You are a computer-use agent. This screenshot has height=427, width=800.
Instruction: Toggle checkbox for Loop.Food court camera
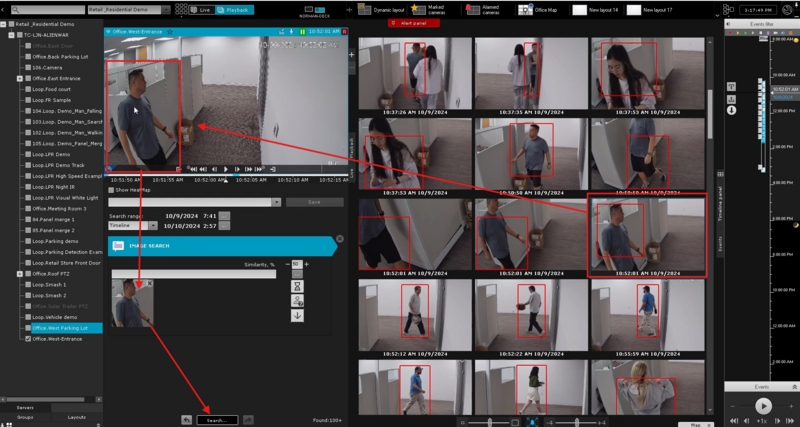(27, 89)
